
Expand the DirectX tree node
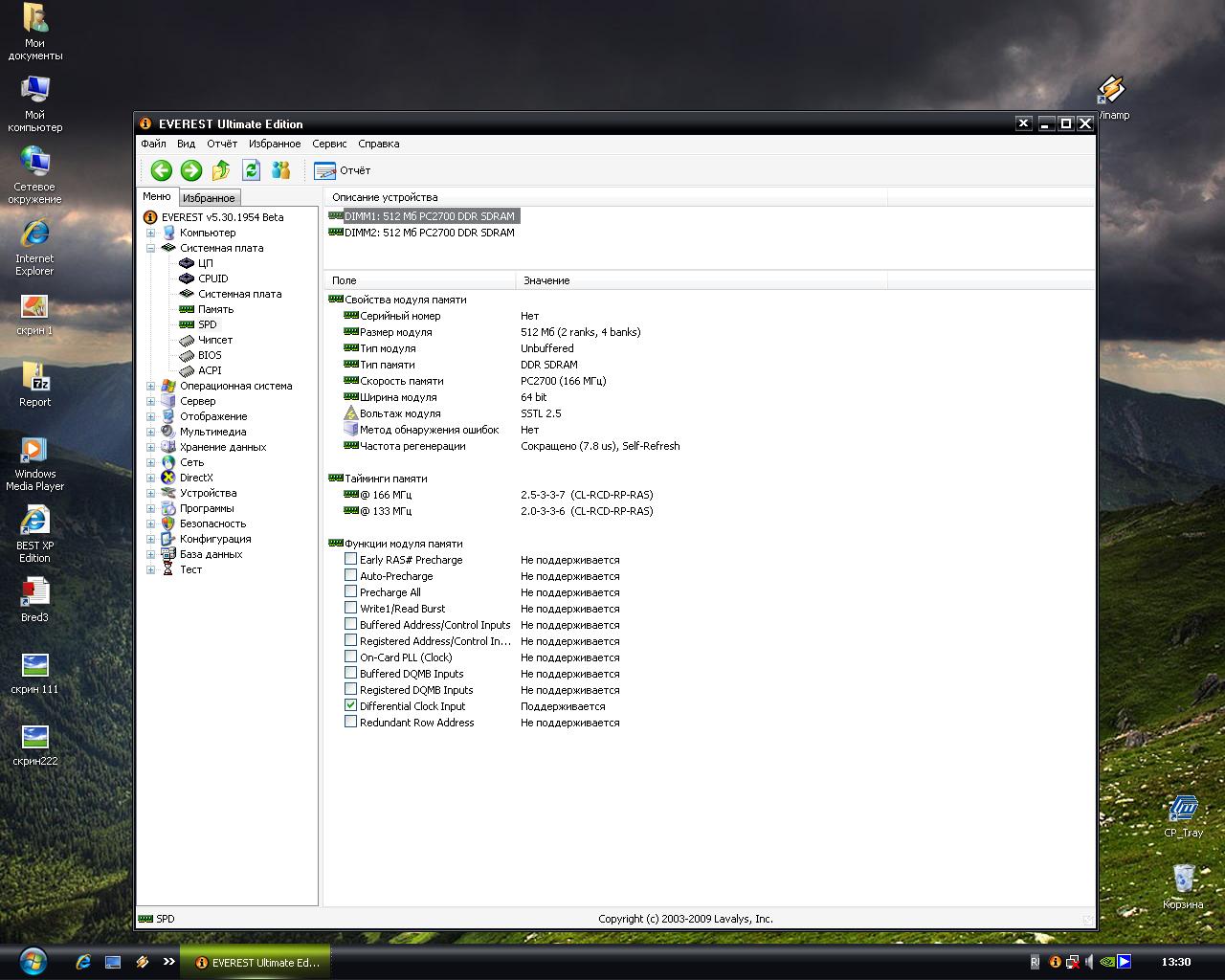click(x=150, y=478)
